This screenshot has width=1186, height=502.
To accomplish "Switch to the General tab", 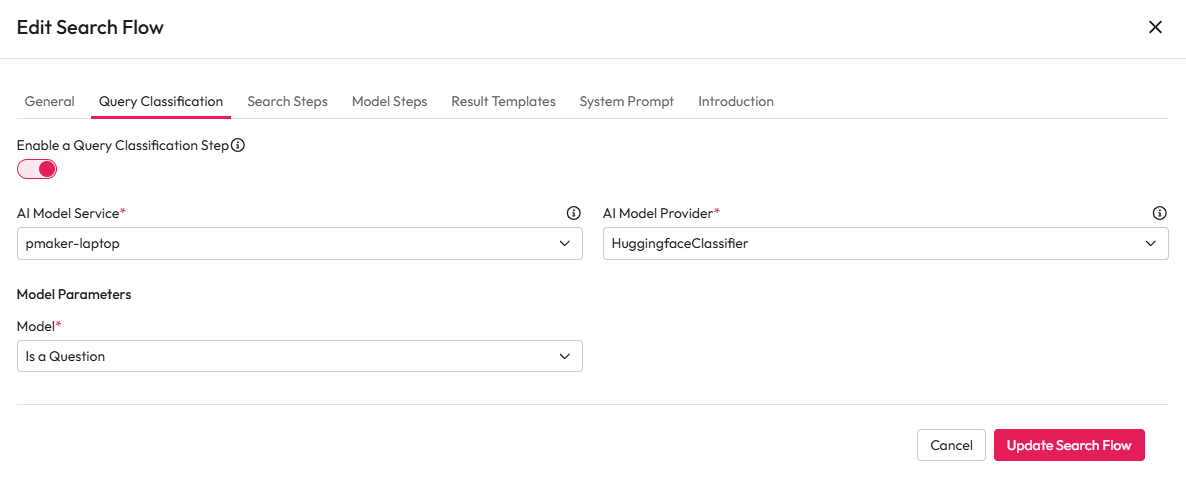I will pos(49,101).
